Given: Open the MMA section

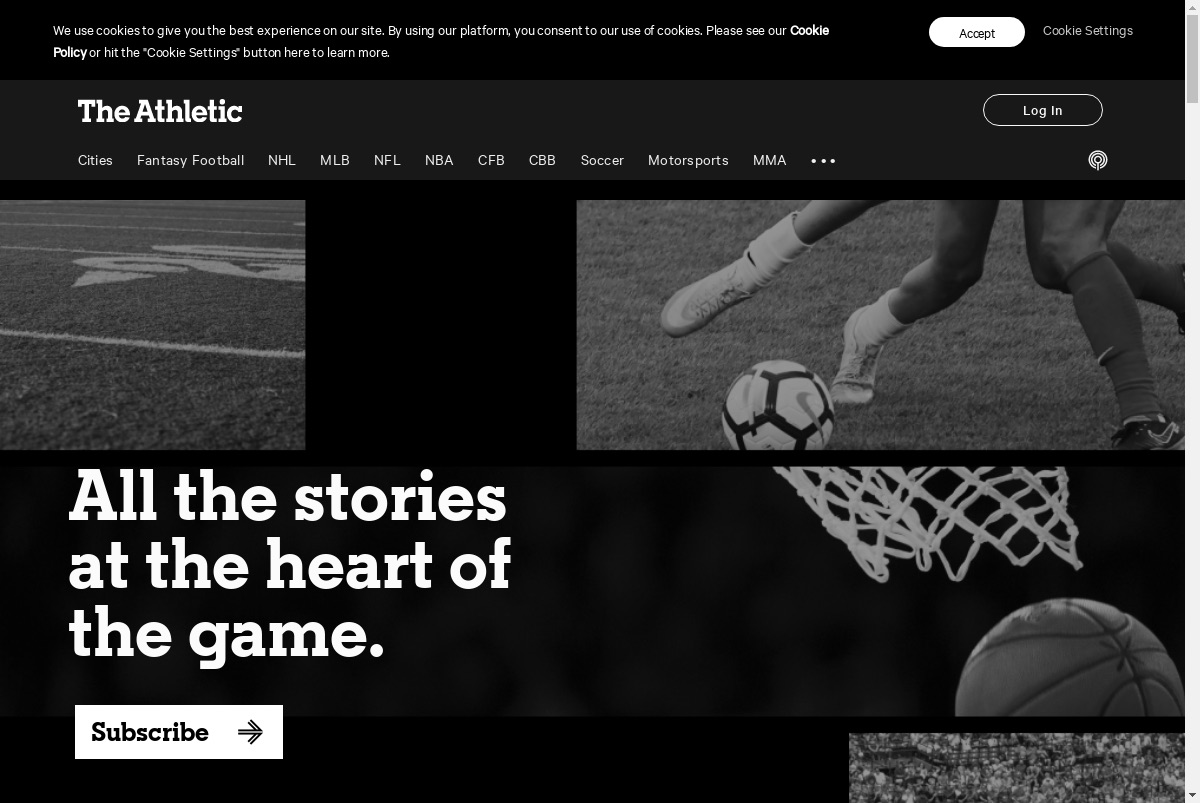Looking at the screenshot, I should 769,160.
